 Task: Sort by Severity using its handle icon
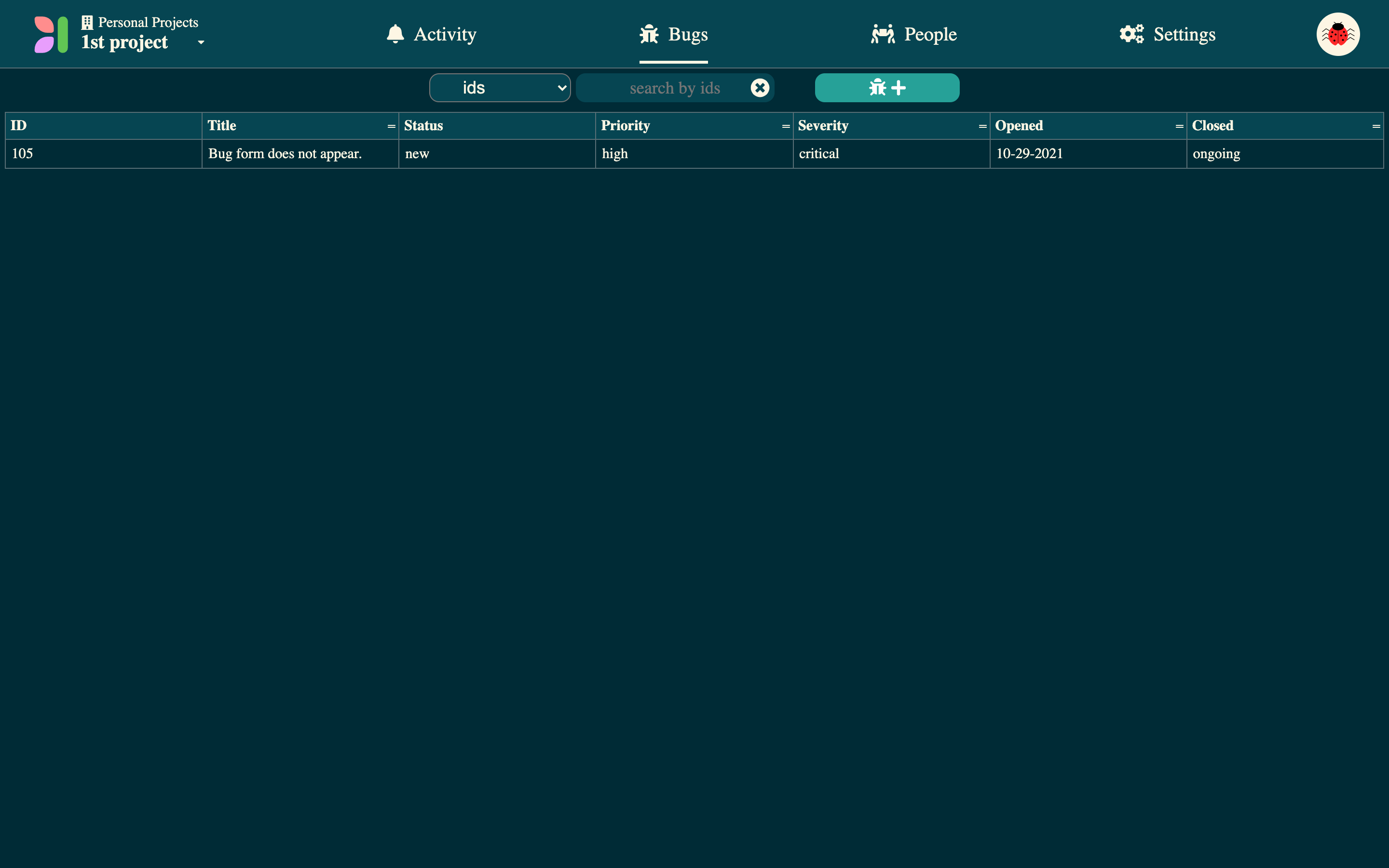[982, 126]
